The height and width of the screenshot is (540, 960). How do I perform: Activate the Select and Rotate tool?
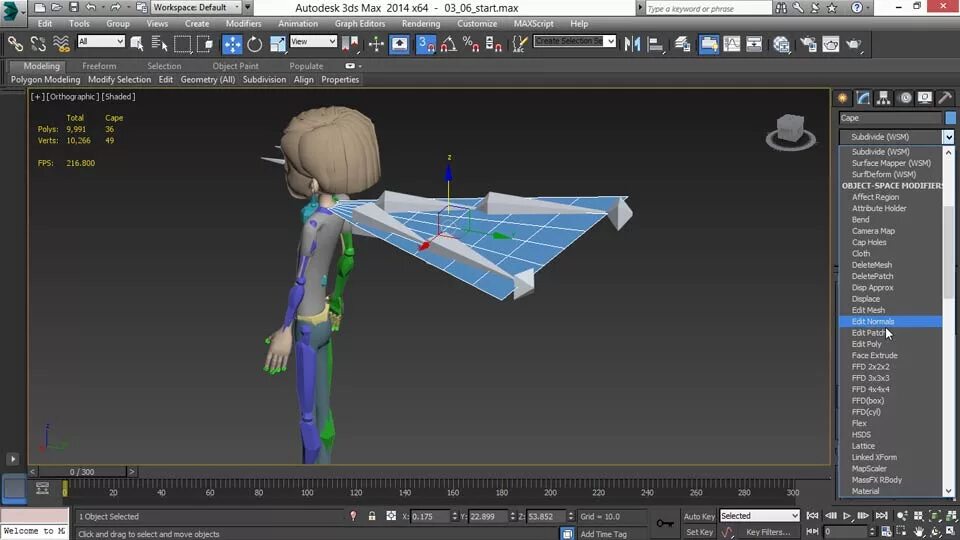255,44
